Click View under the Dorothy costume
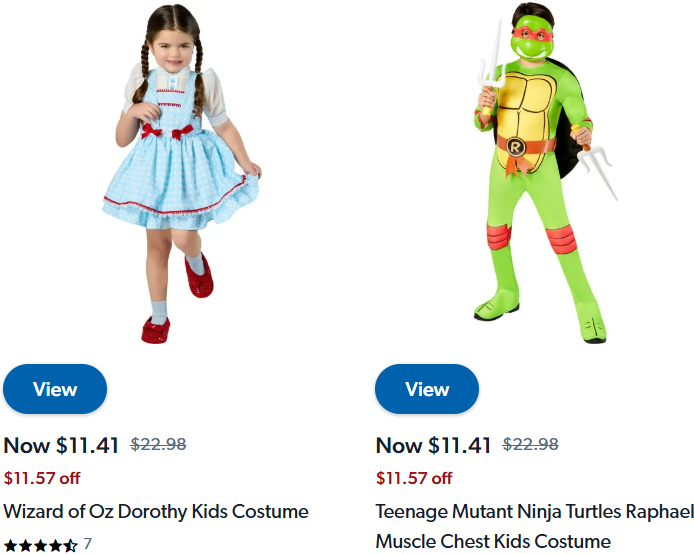694x554 pixels. pyautogui.click(x=55, y=389)
